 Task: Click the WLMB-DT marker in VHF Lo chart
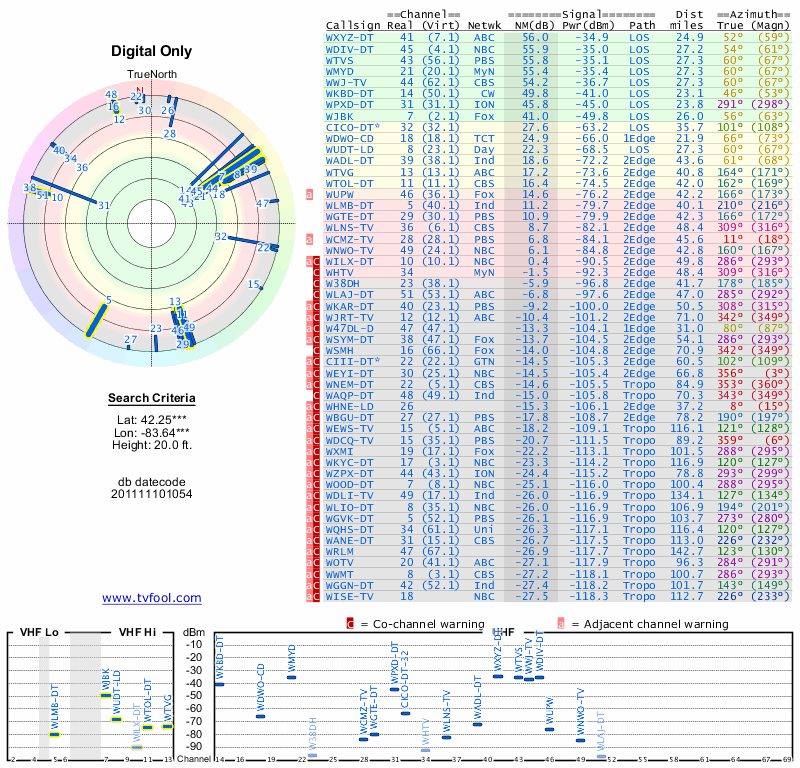55,734
